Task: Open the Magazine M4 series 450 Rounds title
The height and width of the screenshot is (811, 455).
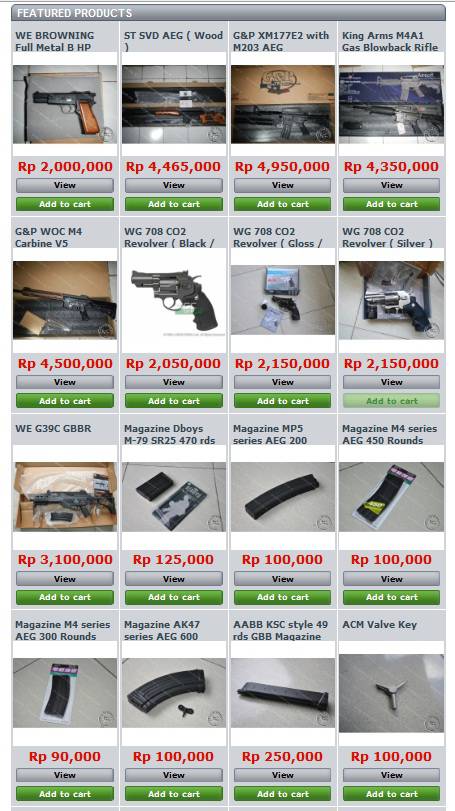Action: coord(389,434)
